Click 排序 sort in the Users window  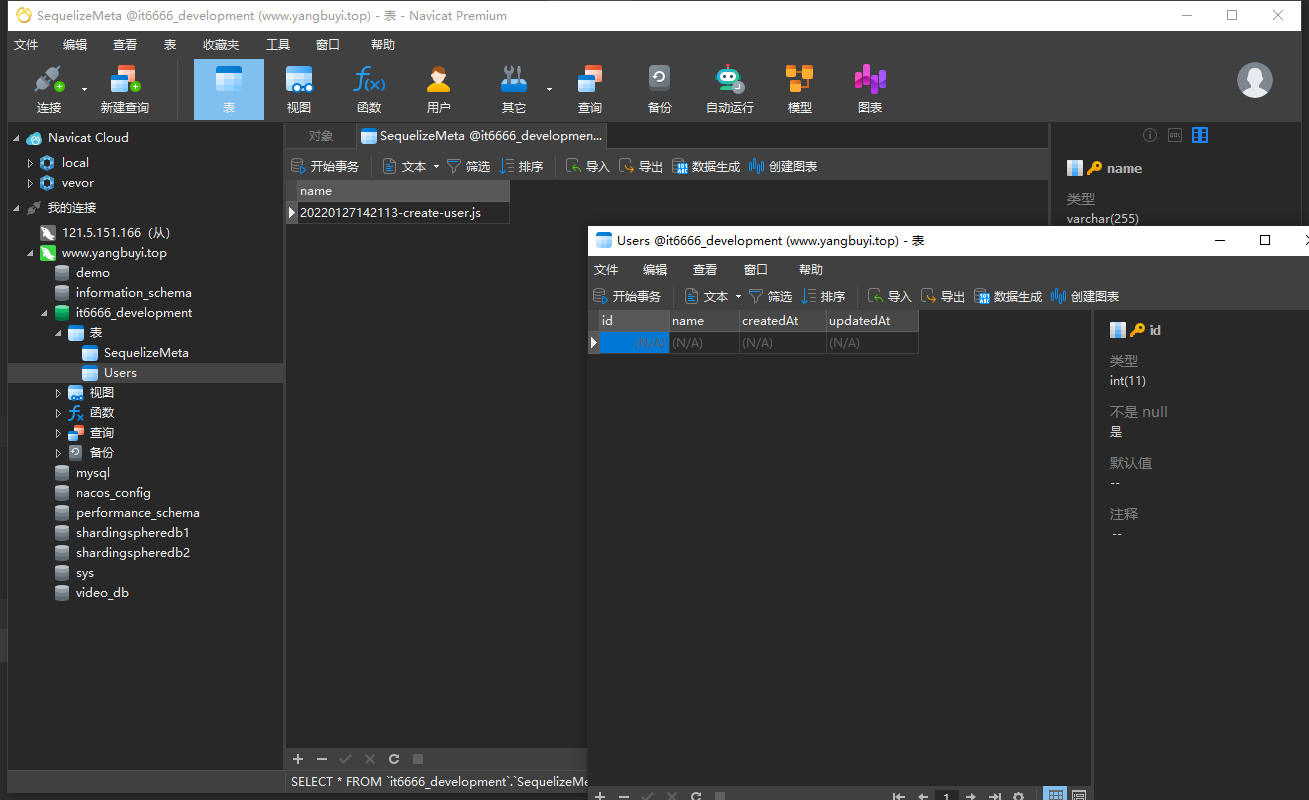click(x=824, y=297)
